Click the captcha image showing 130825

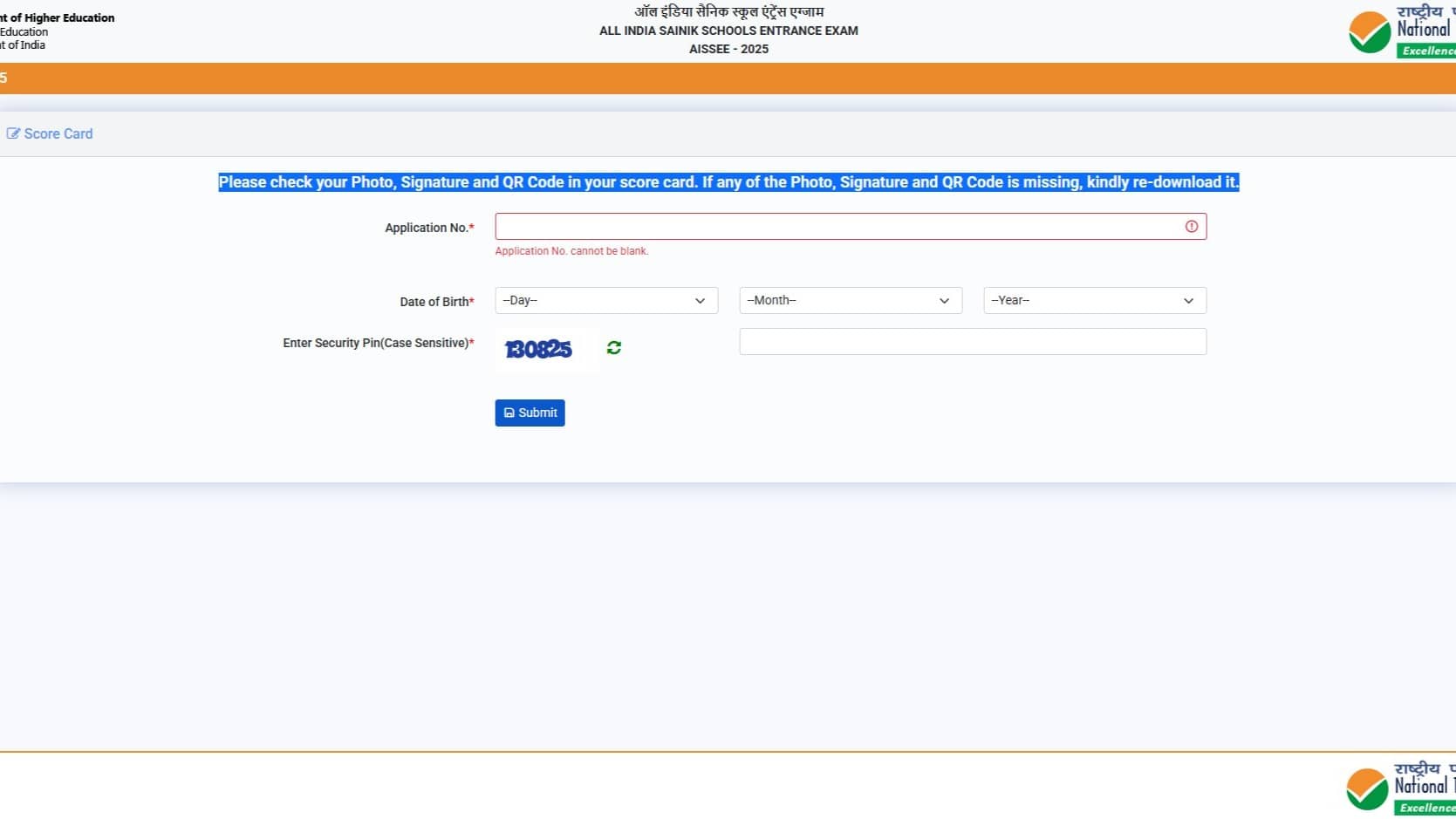click(539, 349)
